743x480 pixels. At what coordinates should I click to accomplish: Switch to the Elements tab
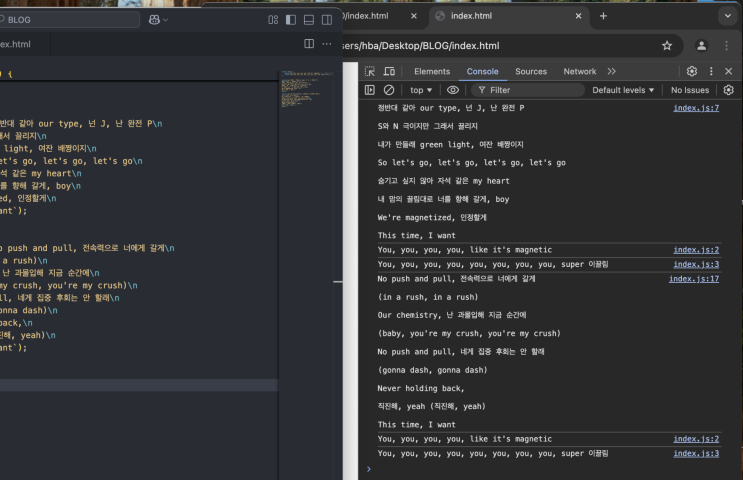432,72
